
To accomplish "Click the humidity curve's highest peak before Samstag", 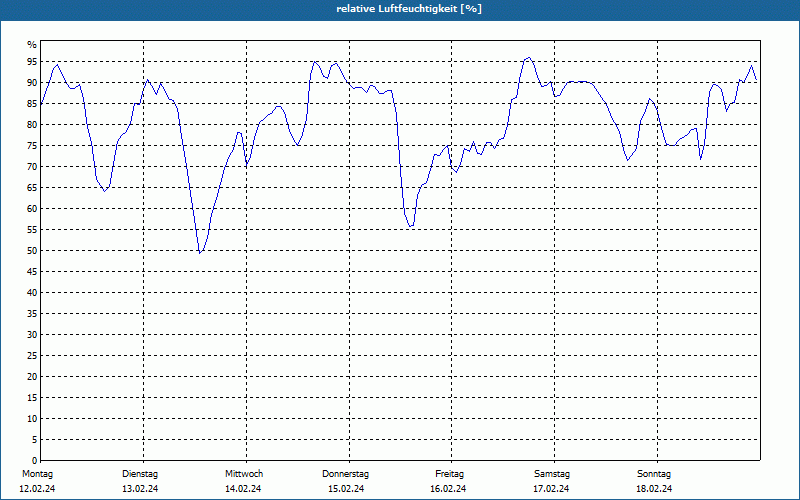I will (x=529, y=58).
